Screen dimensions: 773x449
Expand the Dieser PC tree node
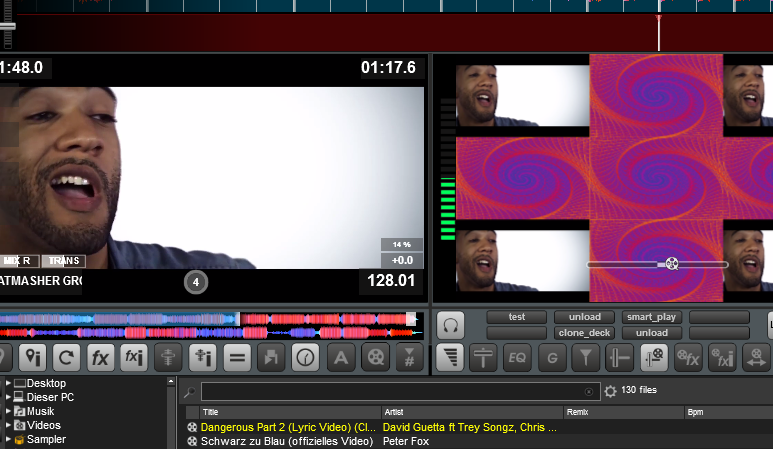[8, 396]
